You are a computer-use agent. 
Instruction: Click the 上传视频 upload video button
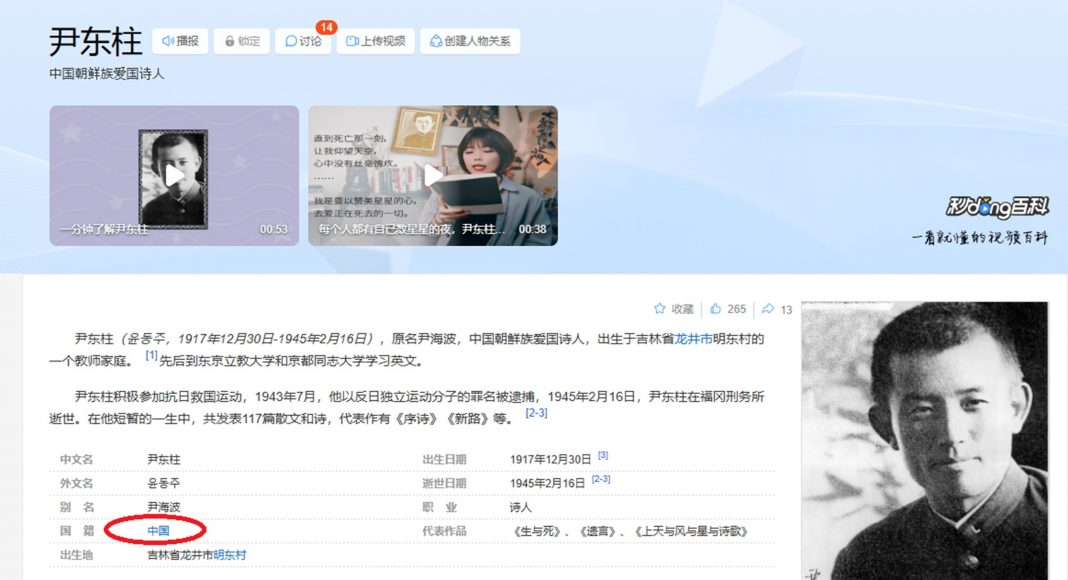[375, 41]
